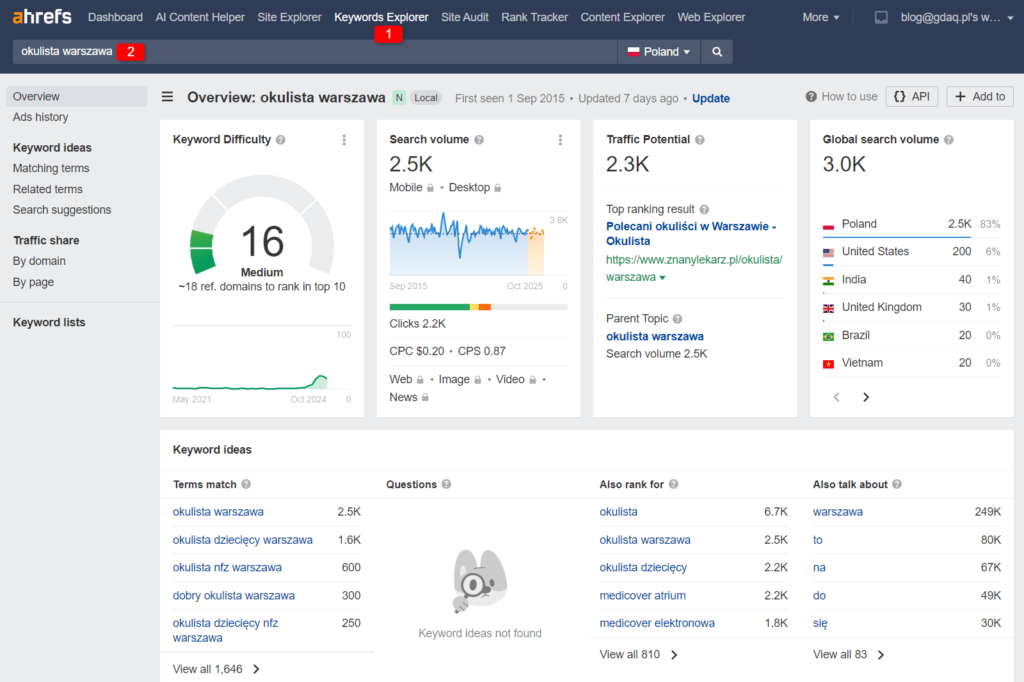Go to next page of countries arrow
The height and width of the screenshot is (682, 1024).
click(866, 397)
